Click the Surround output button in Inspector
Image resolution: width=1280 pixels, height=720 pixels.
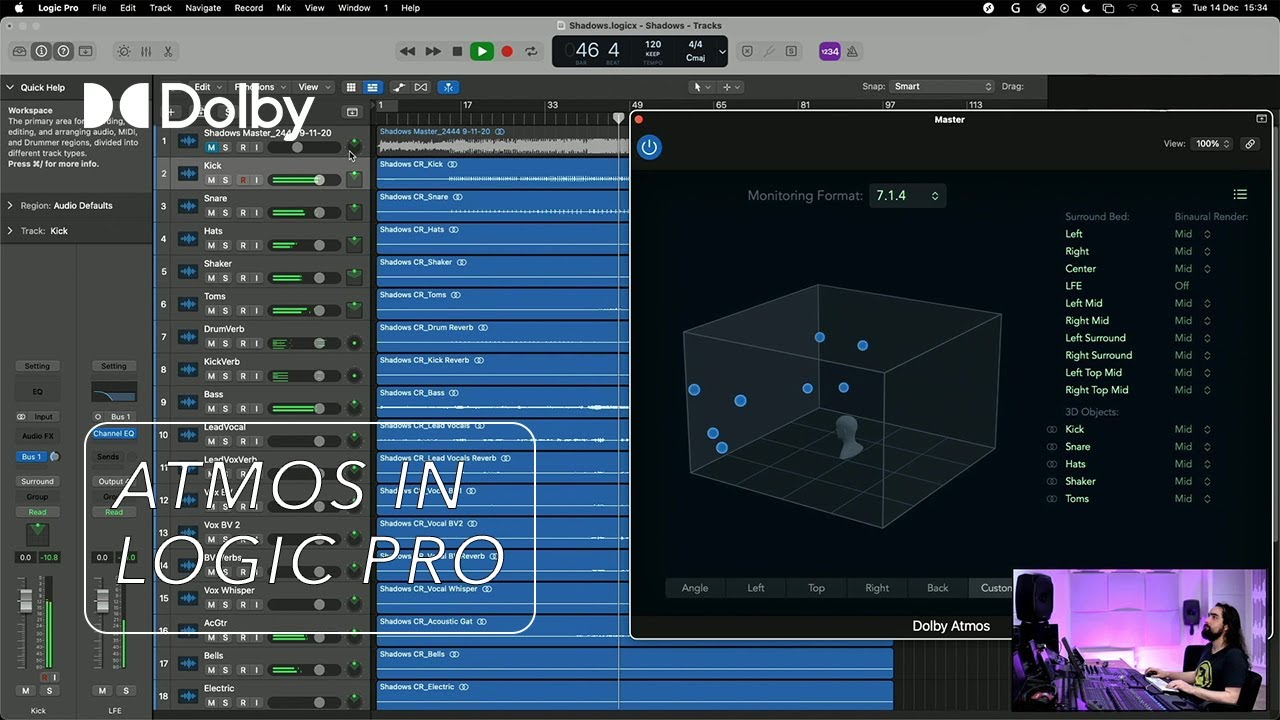pos(37,481)
